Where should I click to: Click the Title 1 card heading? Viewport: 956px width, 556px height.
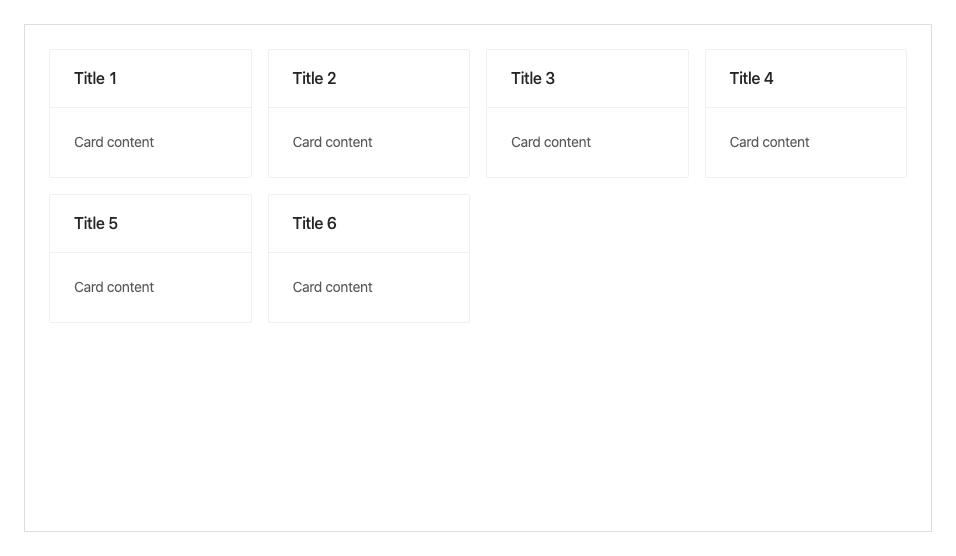(95, 79)
